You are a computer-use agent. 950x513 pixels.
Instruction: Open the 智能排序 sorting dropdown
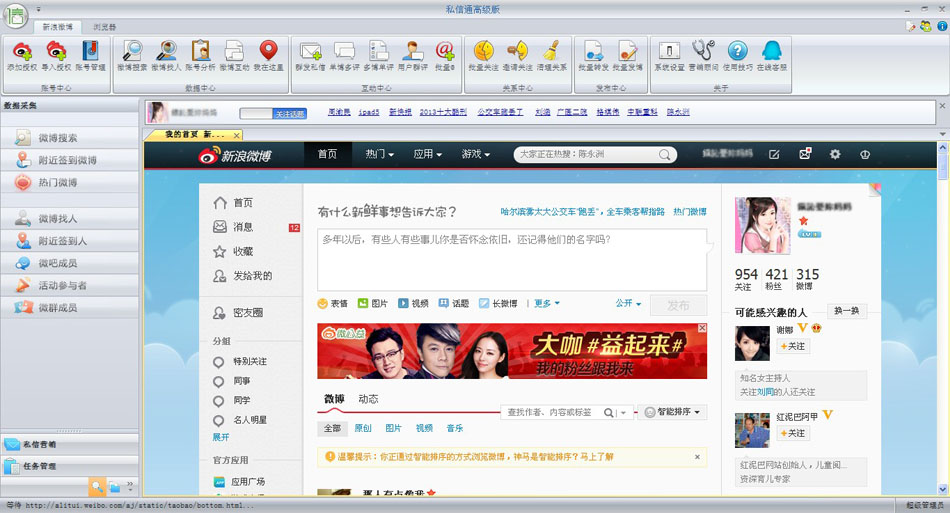[x=673, y=412]
